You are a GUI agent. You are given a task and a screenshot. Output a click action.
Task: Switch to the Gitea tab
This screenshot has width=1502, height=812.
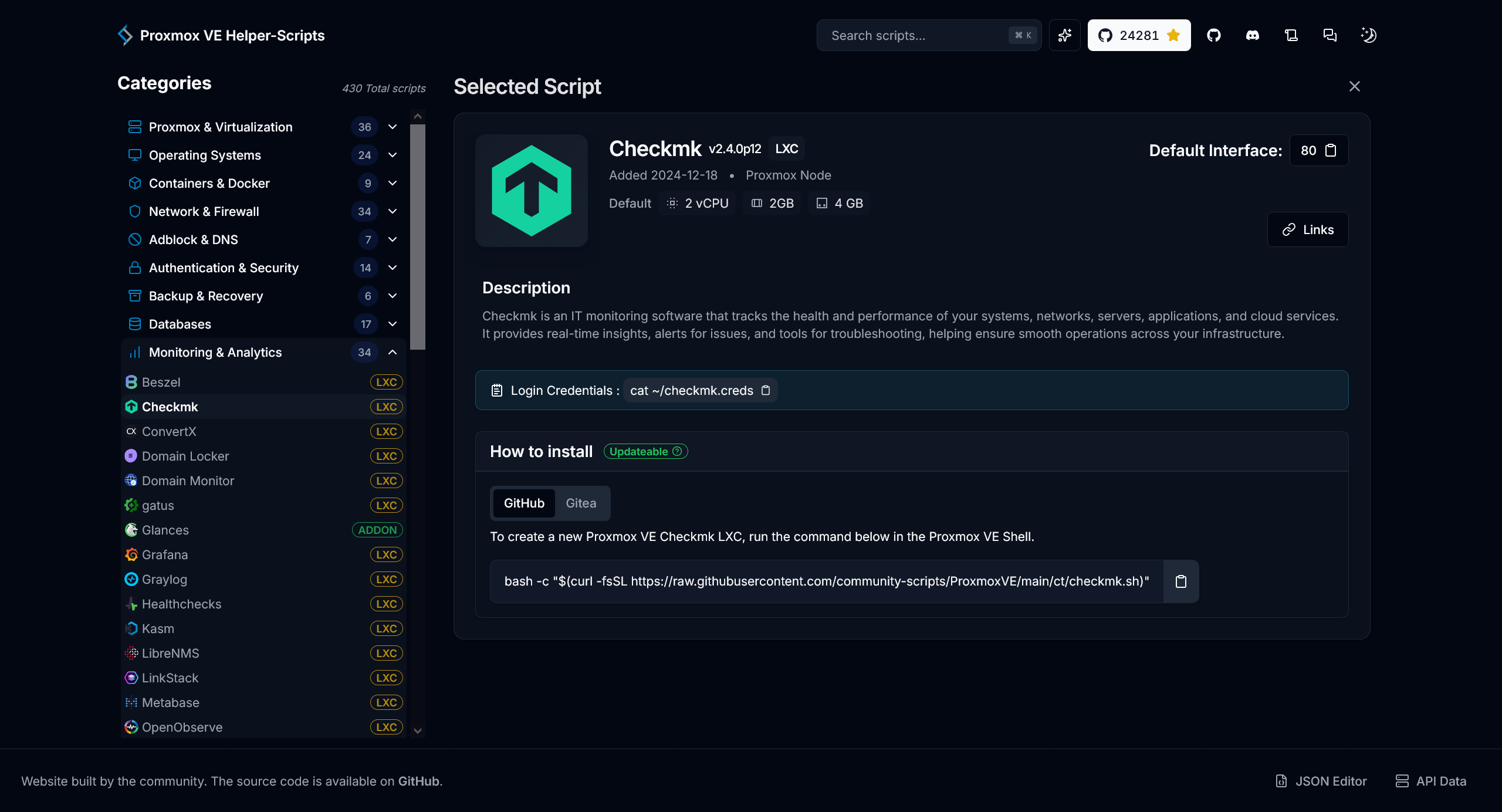[x=581, y=503]
